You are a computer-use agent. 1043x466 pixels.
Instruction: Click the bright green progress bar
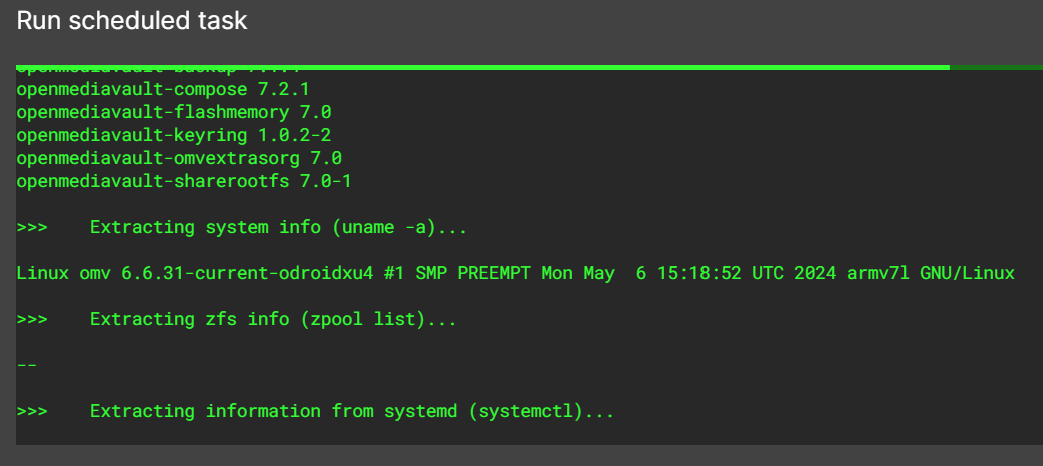(x=483, y=67)
